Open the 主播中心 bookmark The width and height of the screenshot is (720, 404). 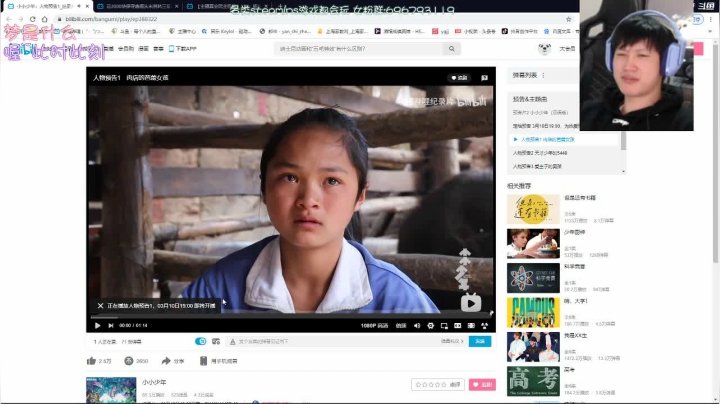pos(182,31)
